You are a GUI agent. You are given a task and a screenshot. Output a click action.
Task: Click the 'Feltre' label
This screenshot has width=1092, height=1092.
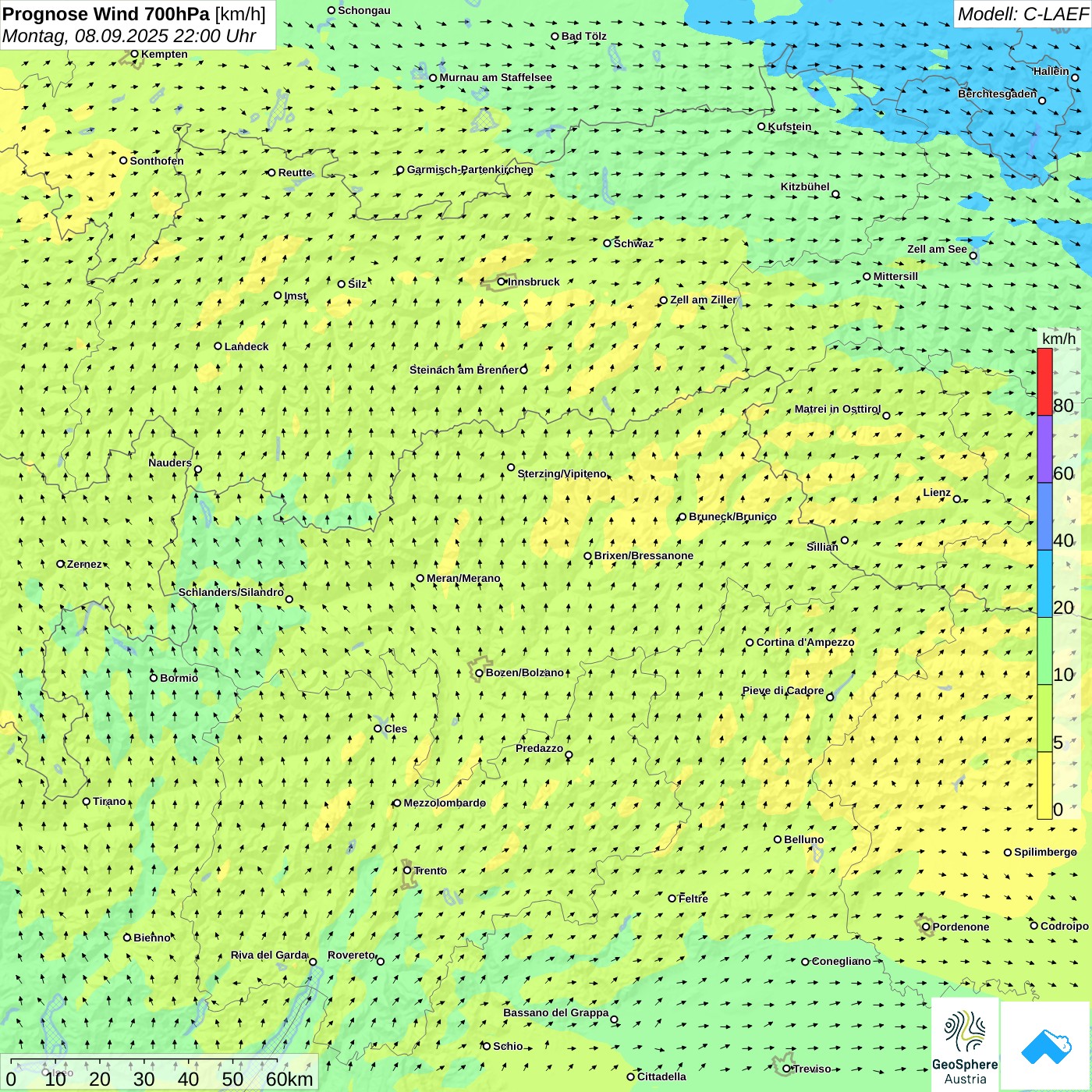pos(693,899)
